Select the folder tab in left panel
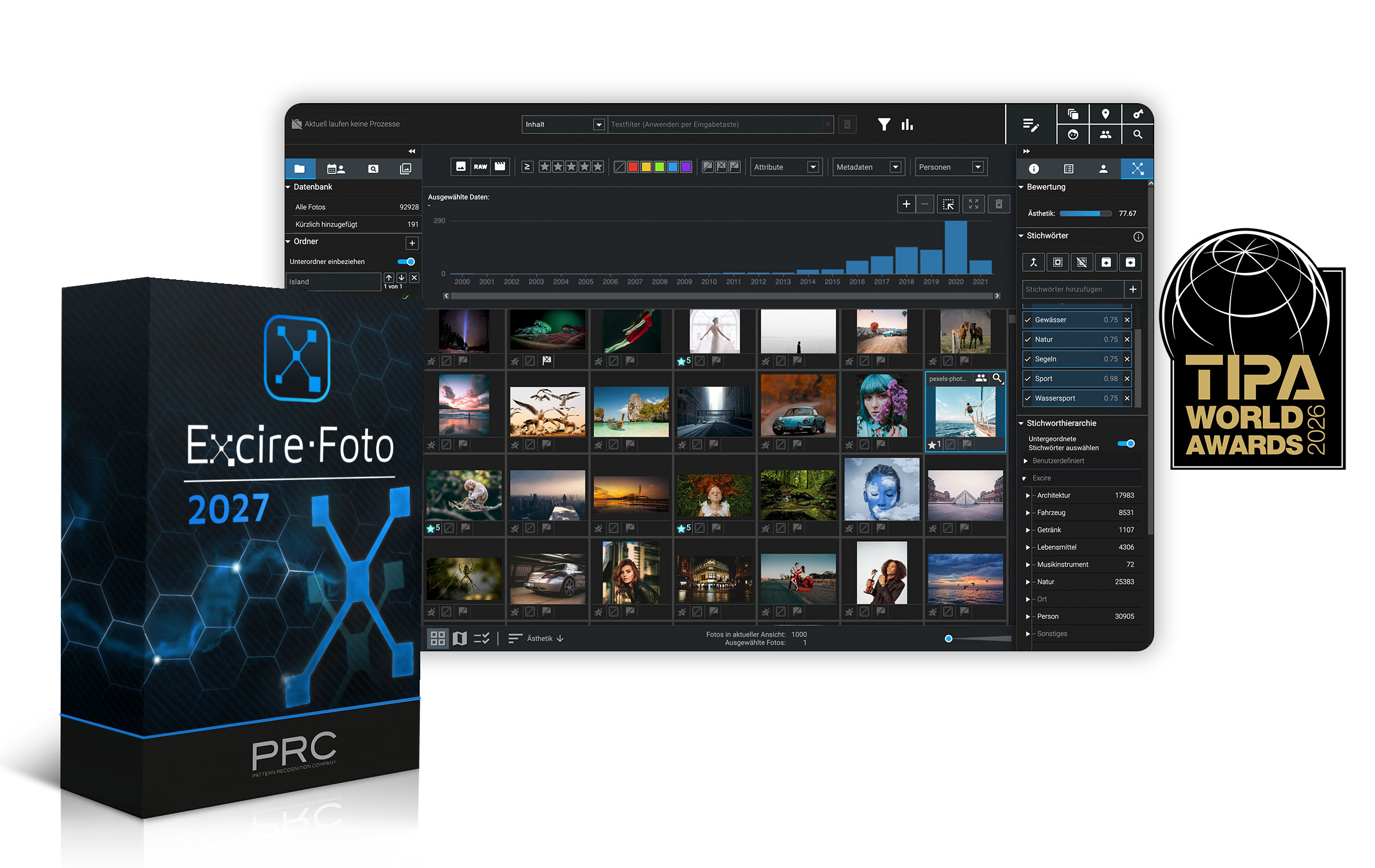This screenshot has height=868, width=1375. [x=300, y=169]
